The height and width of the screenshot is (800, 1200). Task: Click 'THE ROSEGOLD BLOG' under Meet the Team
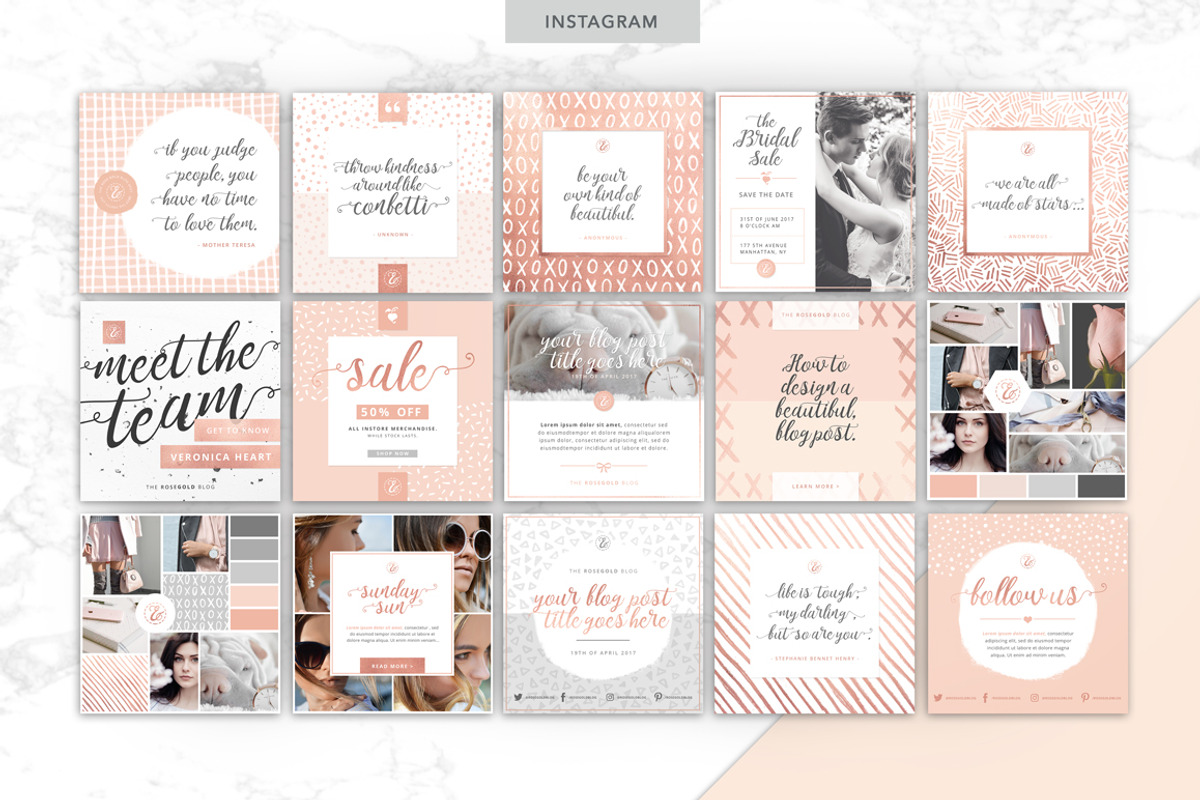tap(180, 487)
